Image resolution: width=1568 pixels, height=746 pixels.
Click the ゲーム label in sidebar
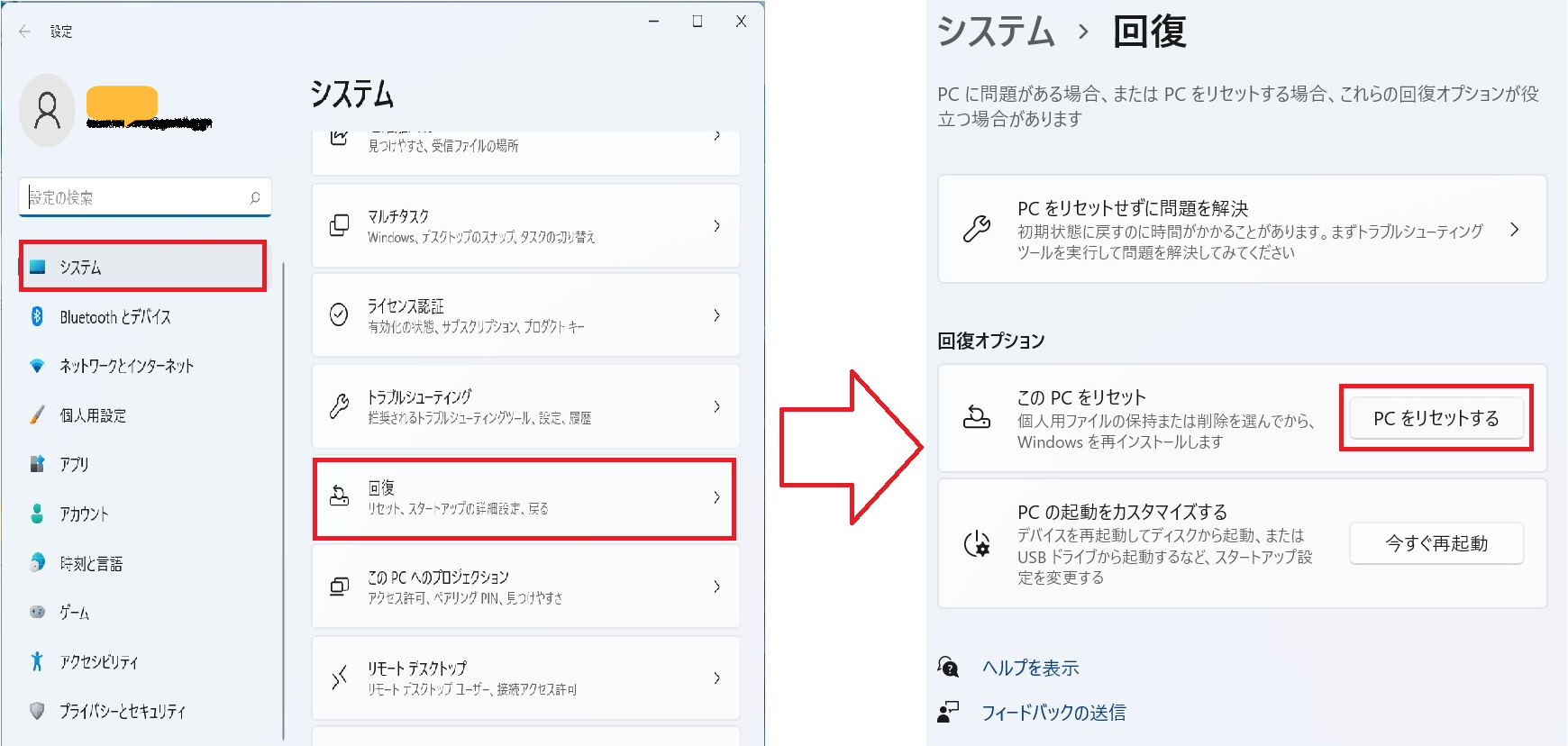(74, 613)
